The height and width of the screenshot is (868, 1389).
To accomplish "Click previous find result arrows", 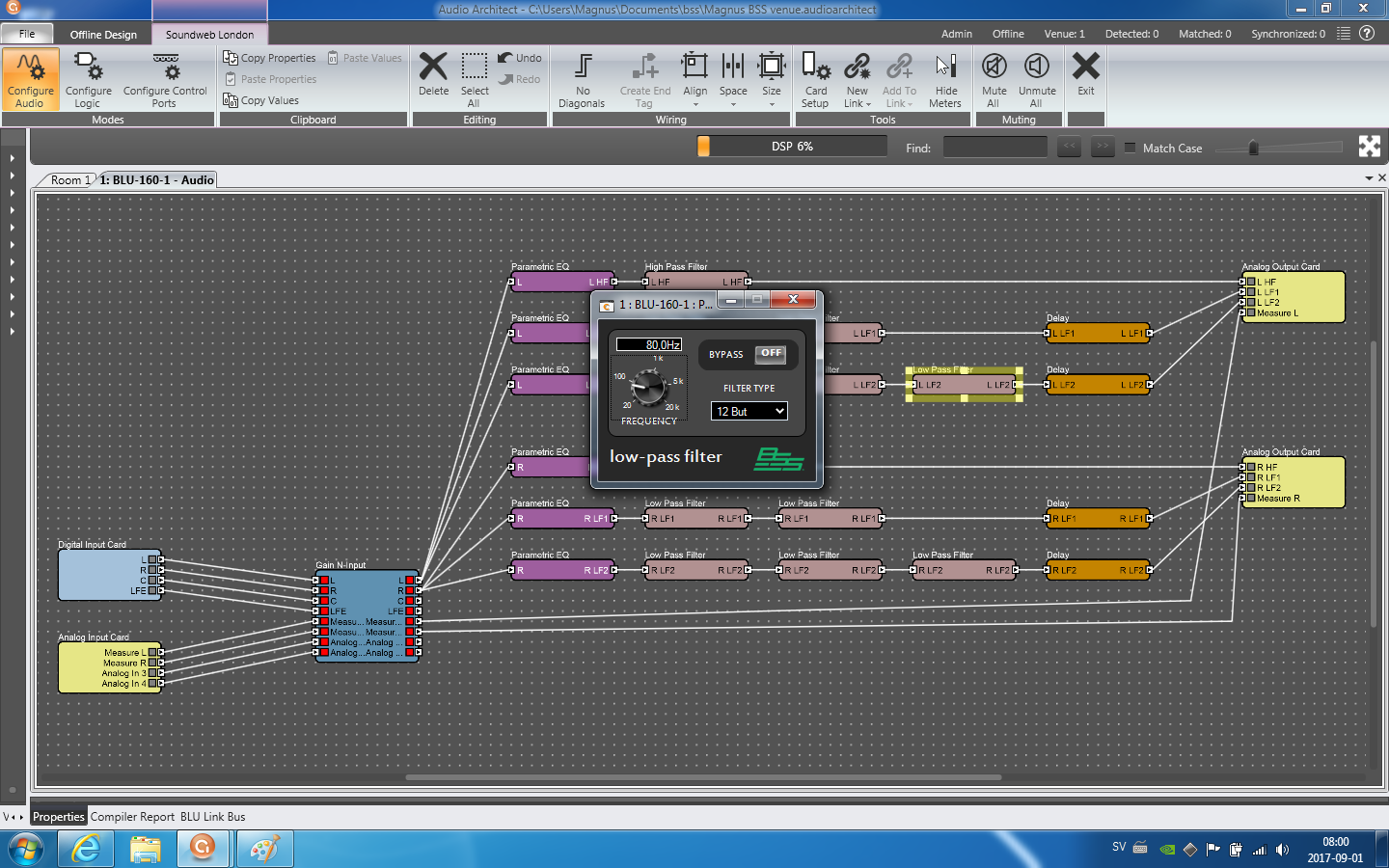I will click(x=1069, y=147).
